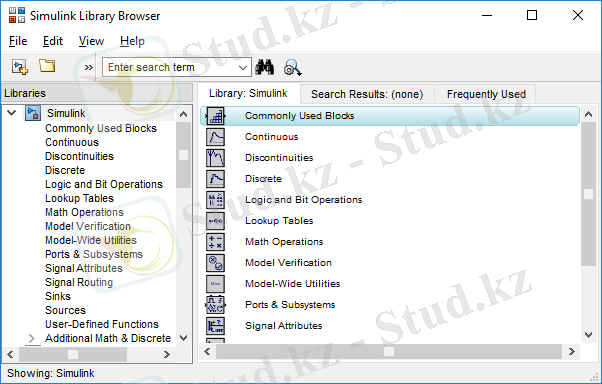Select the Math Operations block icon
602x384 pixels.
pyautogui.click(x=215, y=242)
